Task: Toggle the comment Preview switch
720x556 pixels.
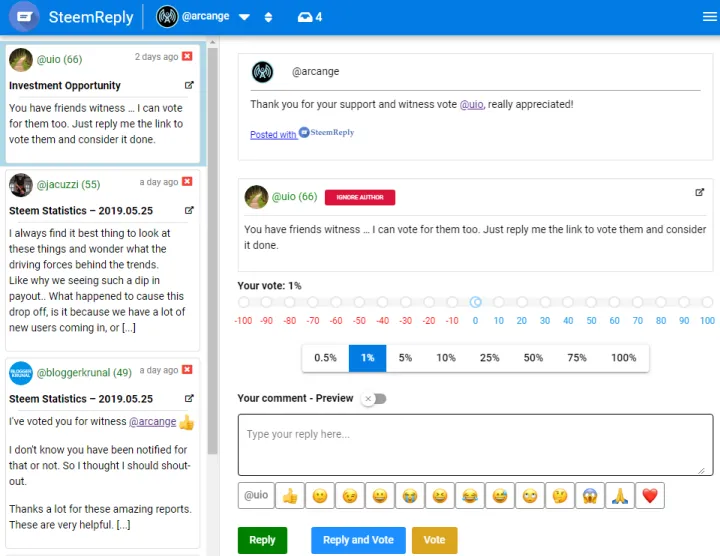Action: coord(374,399)
